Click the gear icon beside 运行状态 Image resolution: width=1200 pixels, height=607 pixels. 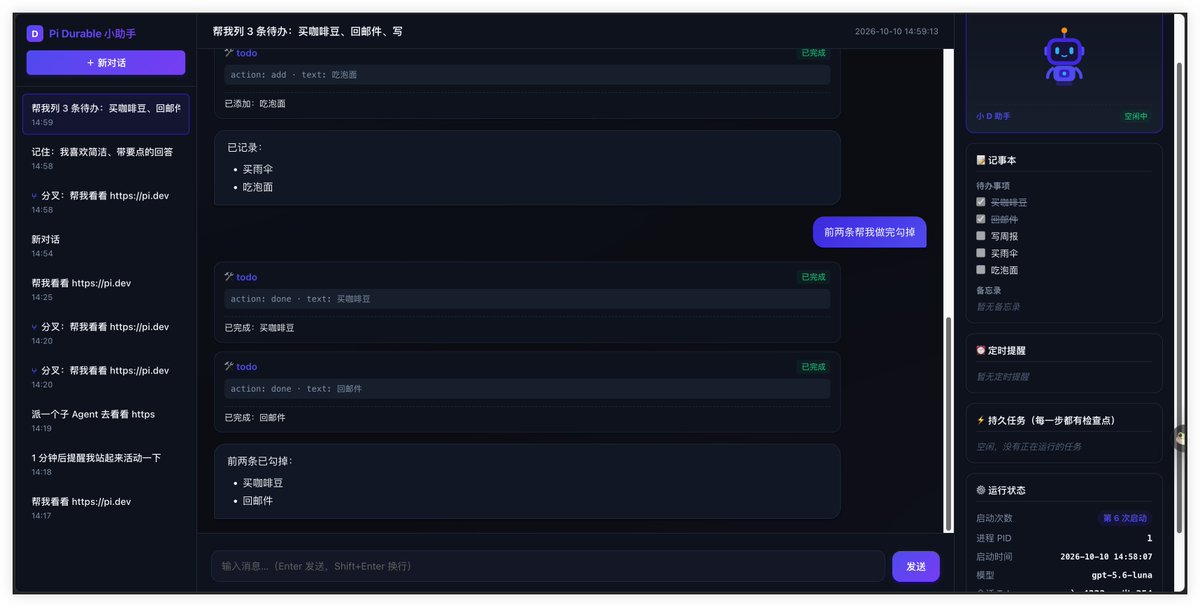(981, 490)
